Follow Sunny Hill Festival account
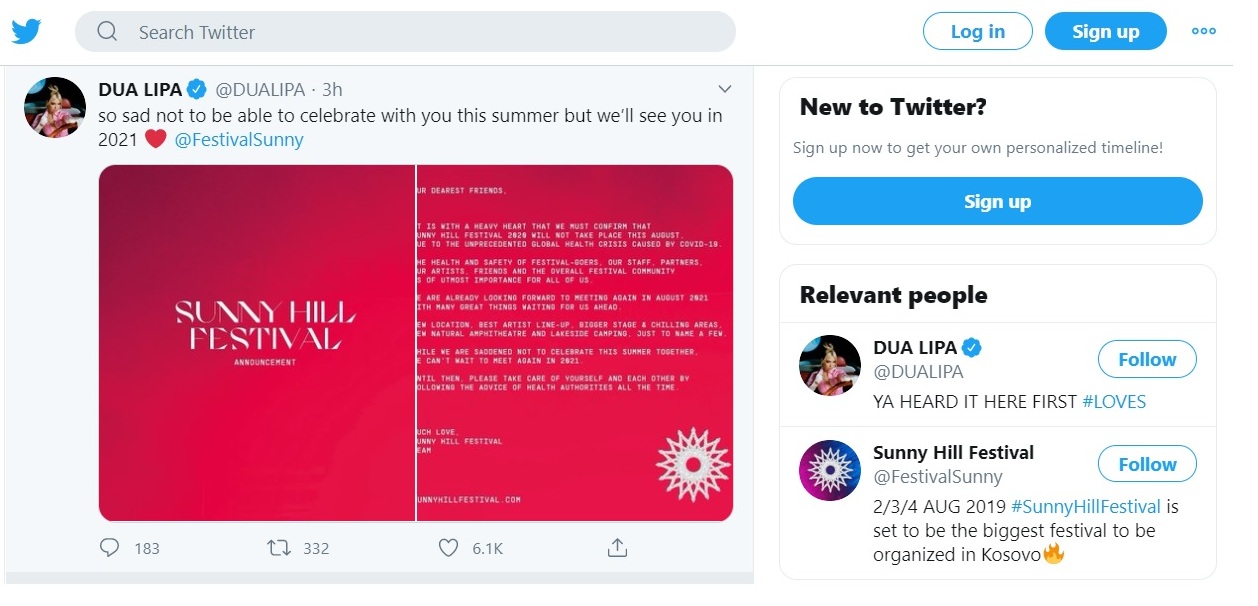 1147,465
